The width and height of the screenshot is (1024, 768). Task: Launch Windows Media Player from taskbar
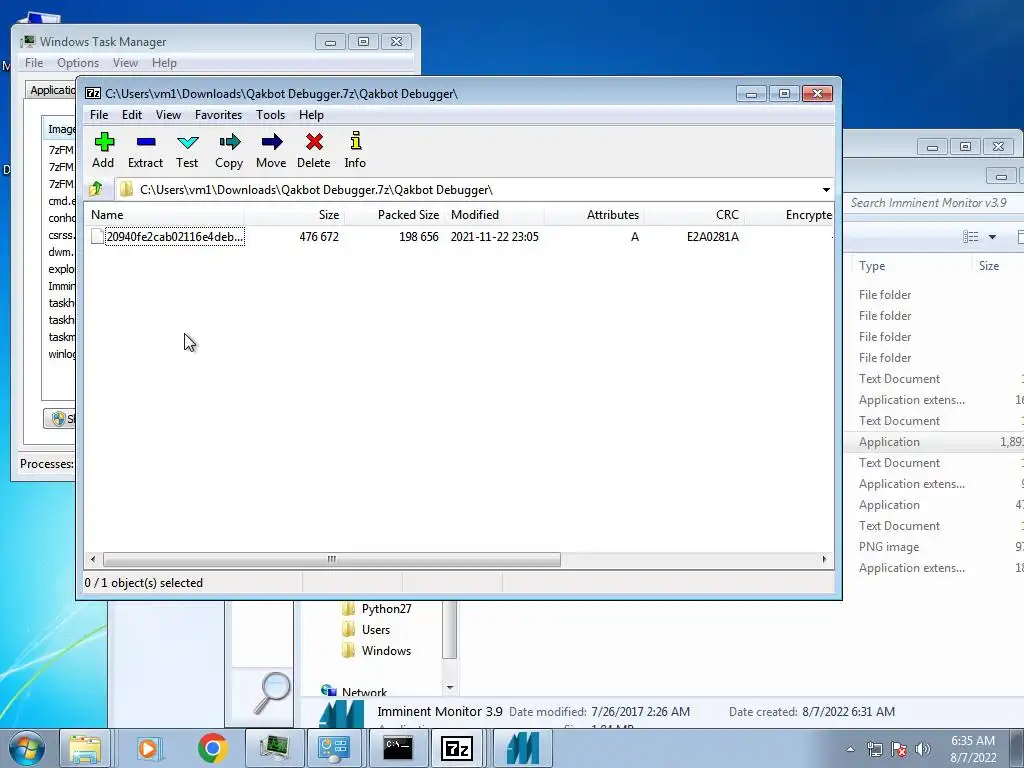148,748
